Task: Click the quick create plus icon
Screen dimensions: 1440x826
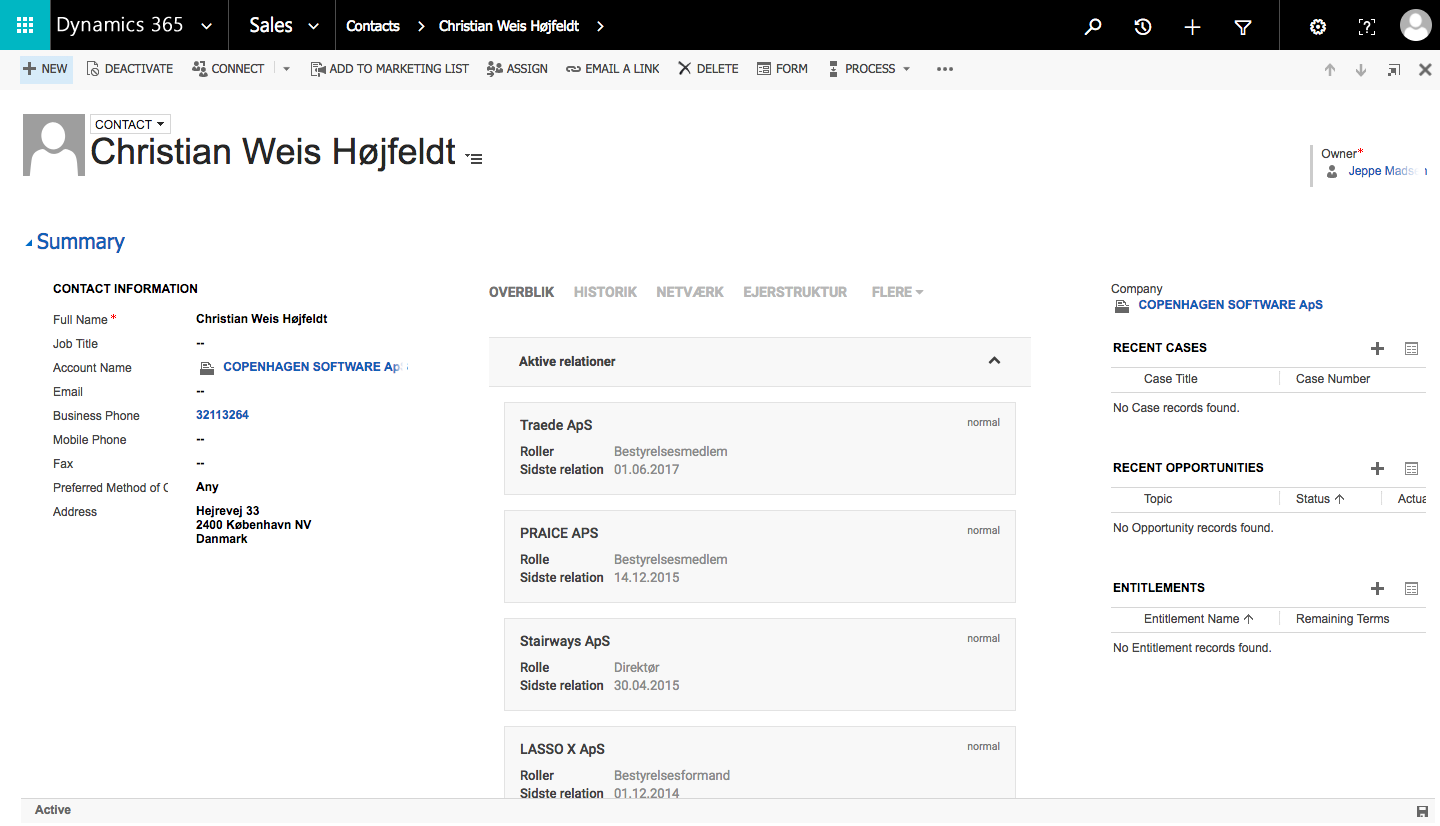Action: [x=1192, y=27]
